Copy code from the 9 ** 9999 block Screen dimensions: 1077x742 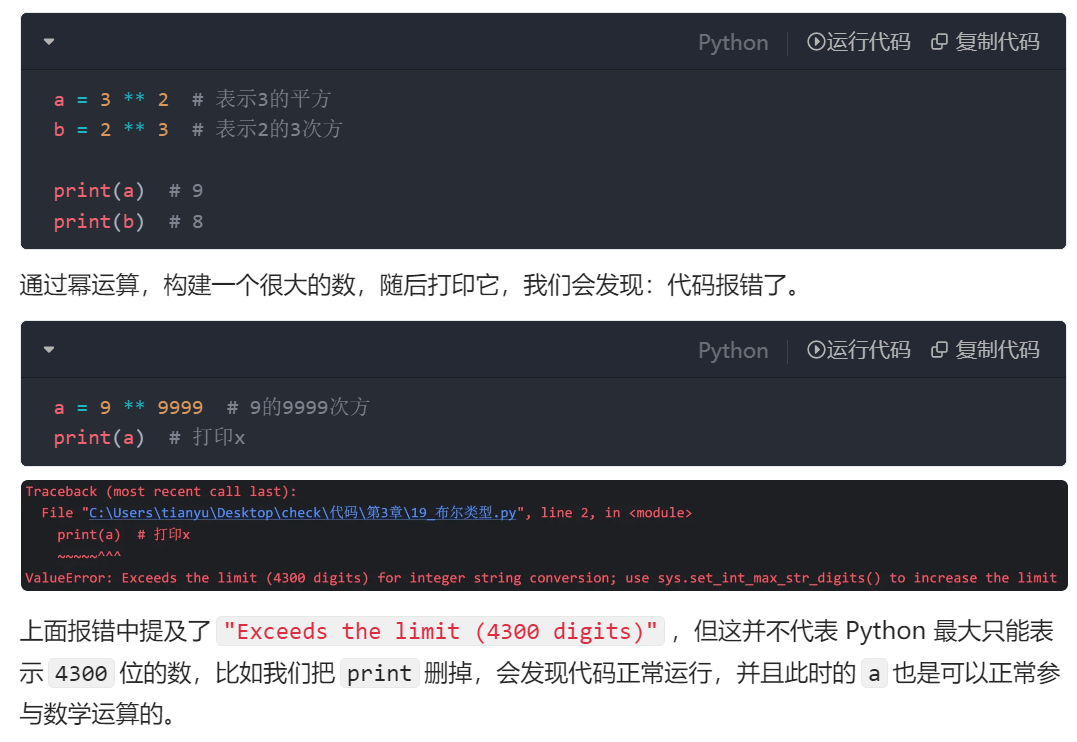point(985,350)
